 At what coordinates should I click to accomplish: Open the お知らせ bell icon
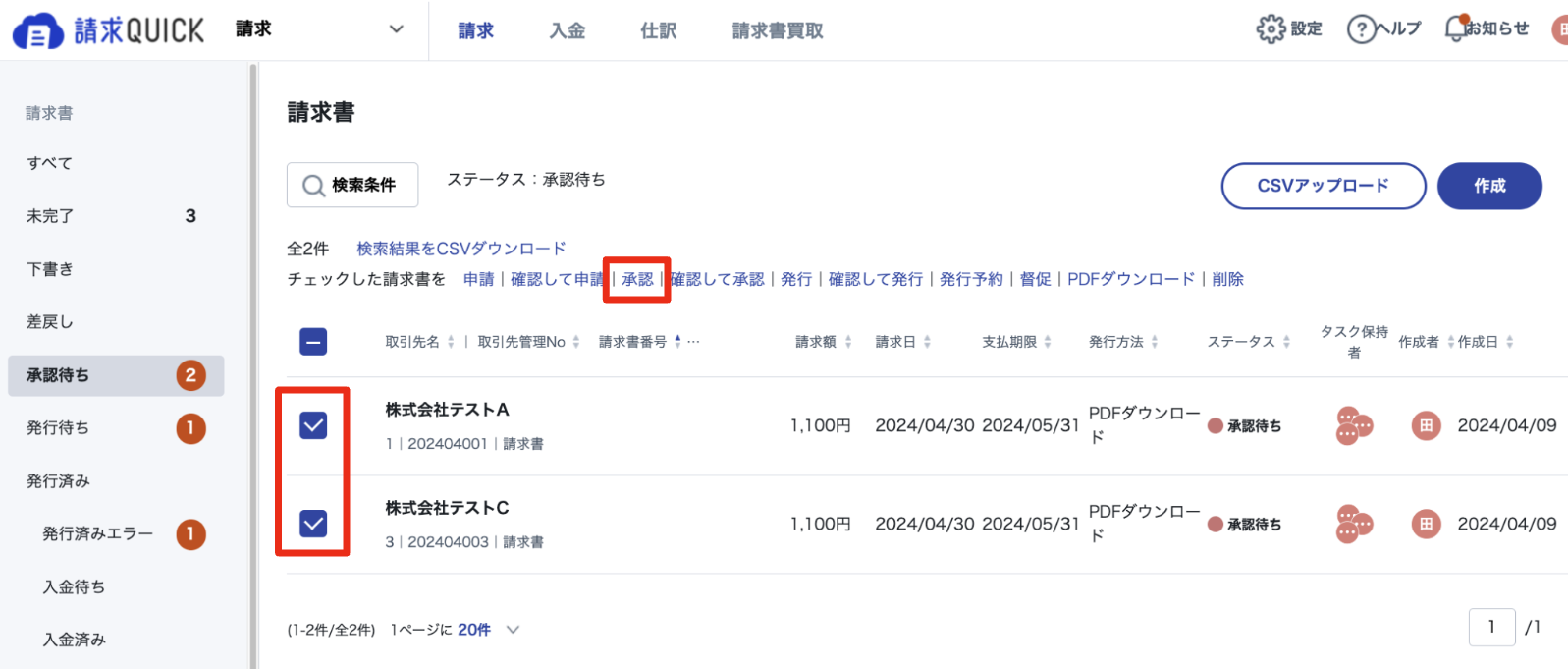pyautogui.click(x=1455, y=28)
